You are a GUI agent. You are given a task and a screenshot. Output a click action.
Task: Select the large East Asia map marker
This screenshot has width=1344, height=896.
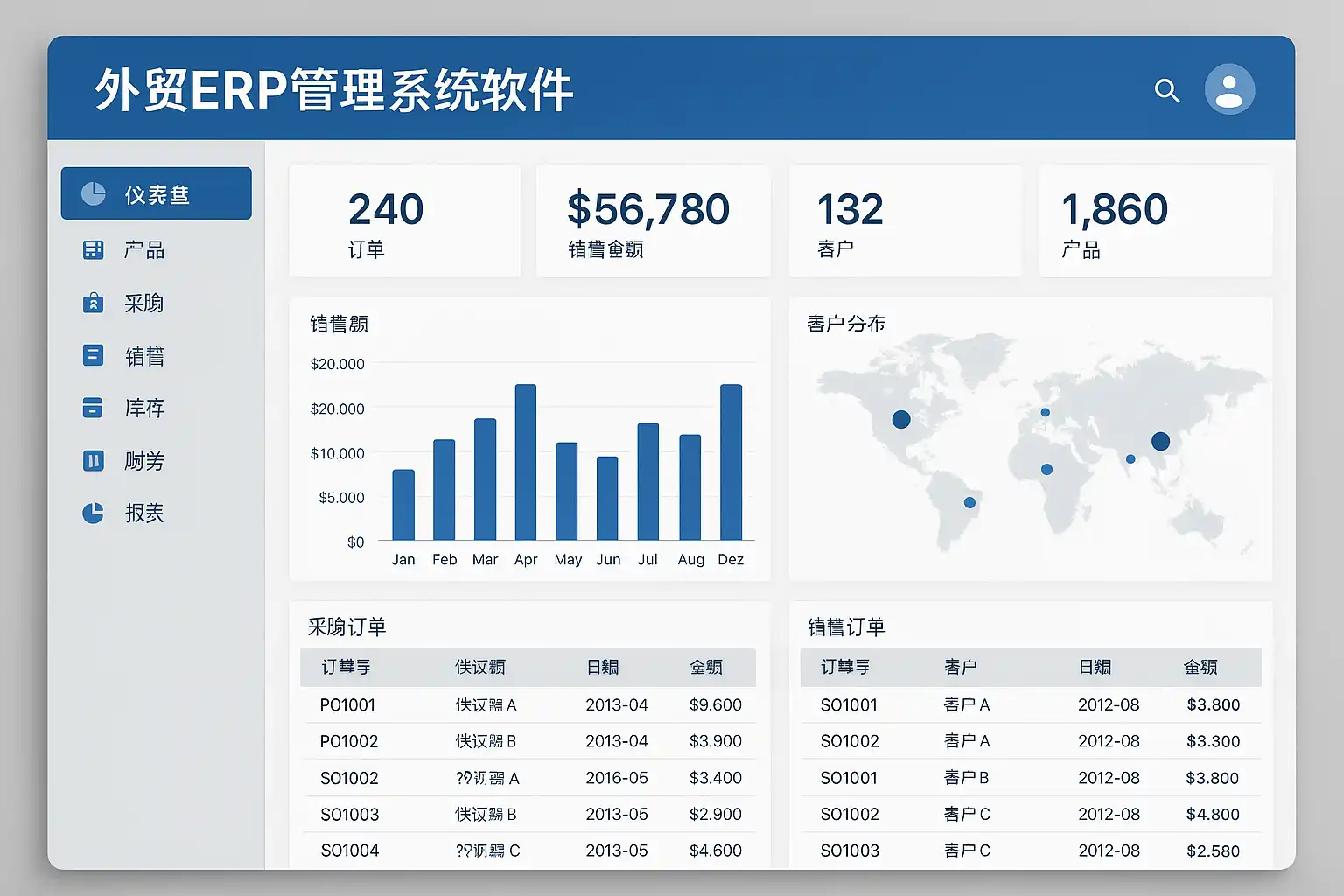coord(1161,441)
